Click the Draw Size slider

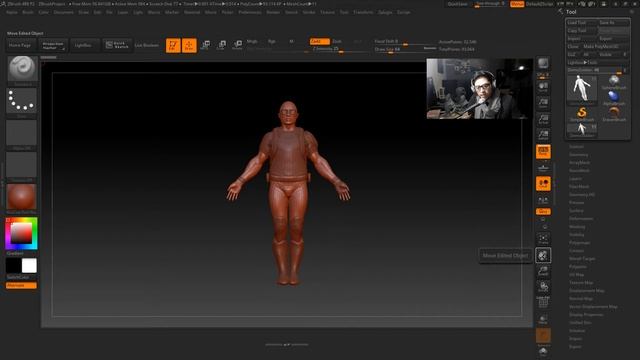click(x=405, y=49)
